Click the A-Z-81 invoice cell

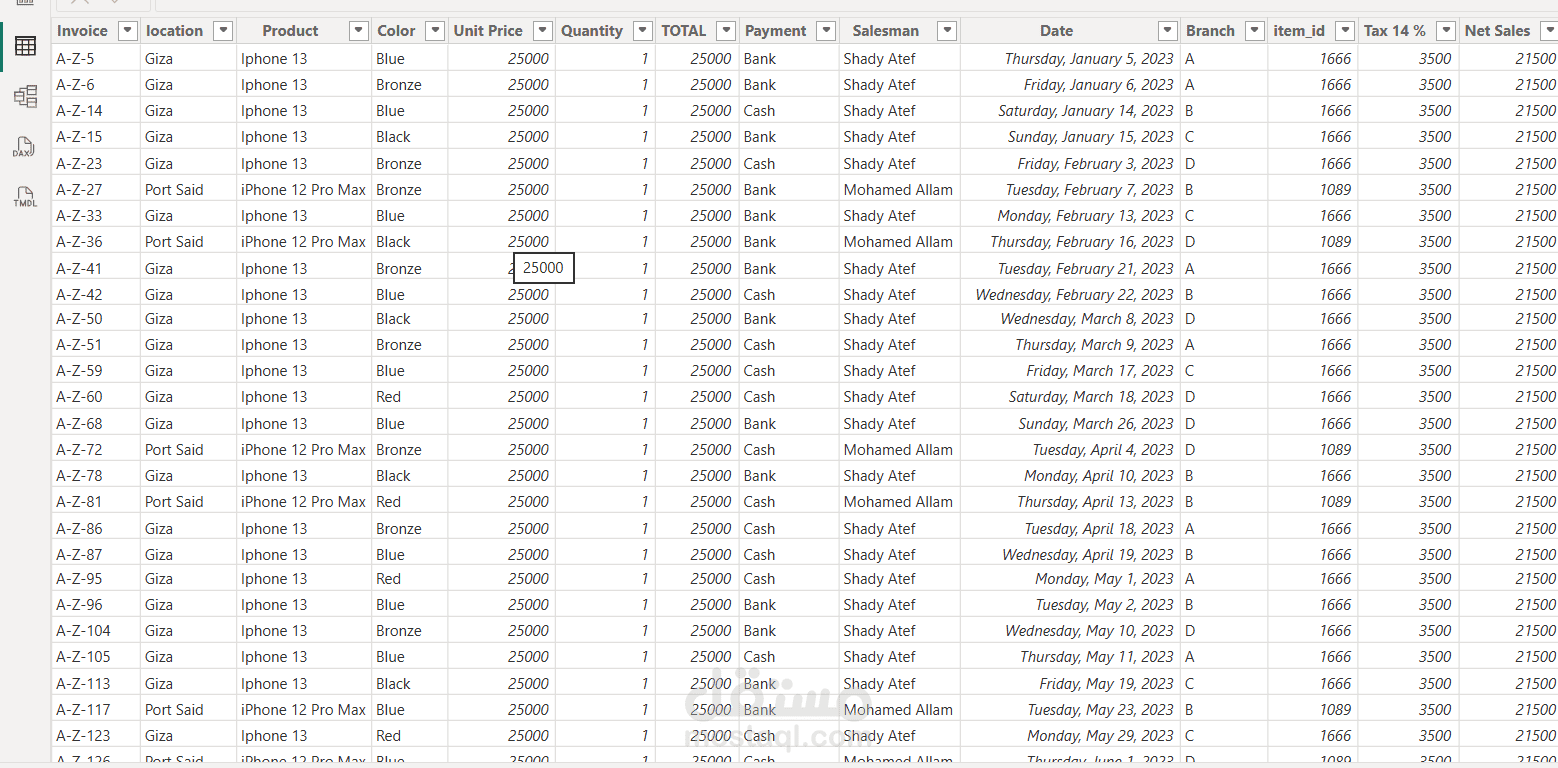(x=79, y=502)
